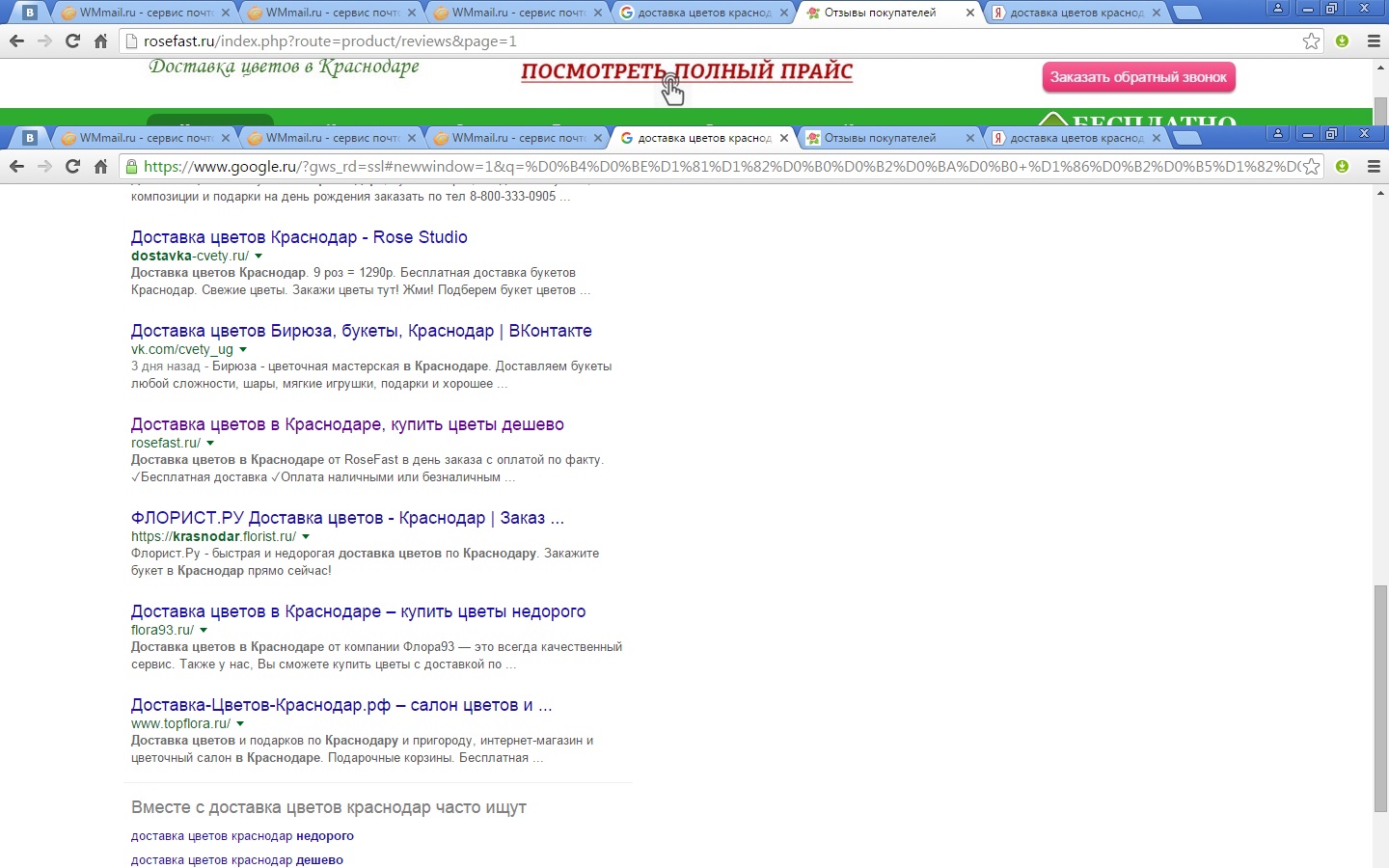Expand options arrow next to flora93.ru
Viewport: 1389px width, 868px height.
[x=204, y=631]
